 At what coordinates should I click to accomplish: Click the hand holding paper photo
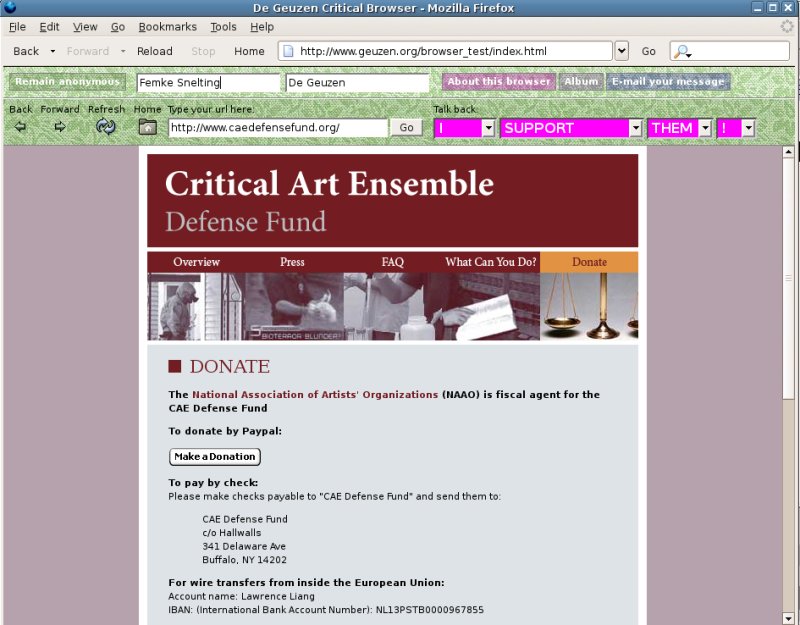pyautogui.click(x=491, y=306)
